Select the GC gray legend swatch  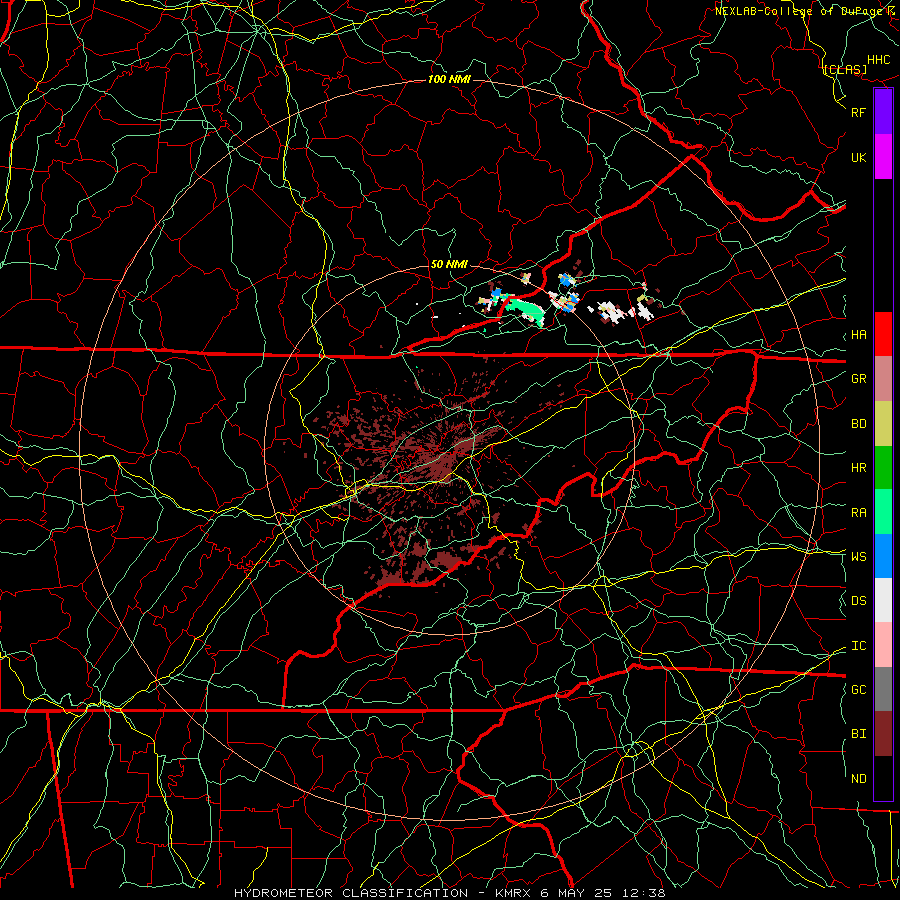click(883, 689)
